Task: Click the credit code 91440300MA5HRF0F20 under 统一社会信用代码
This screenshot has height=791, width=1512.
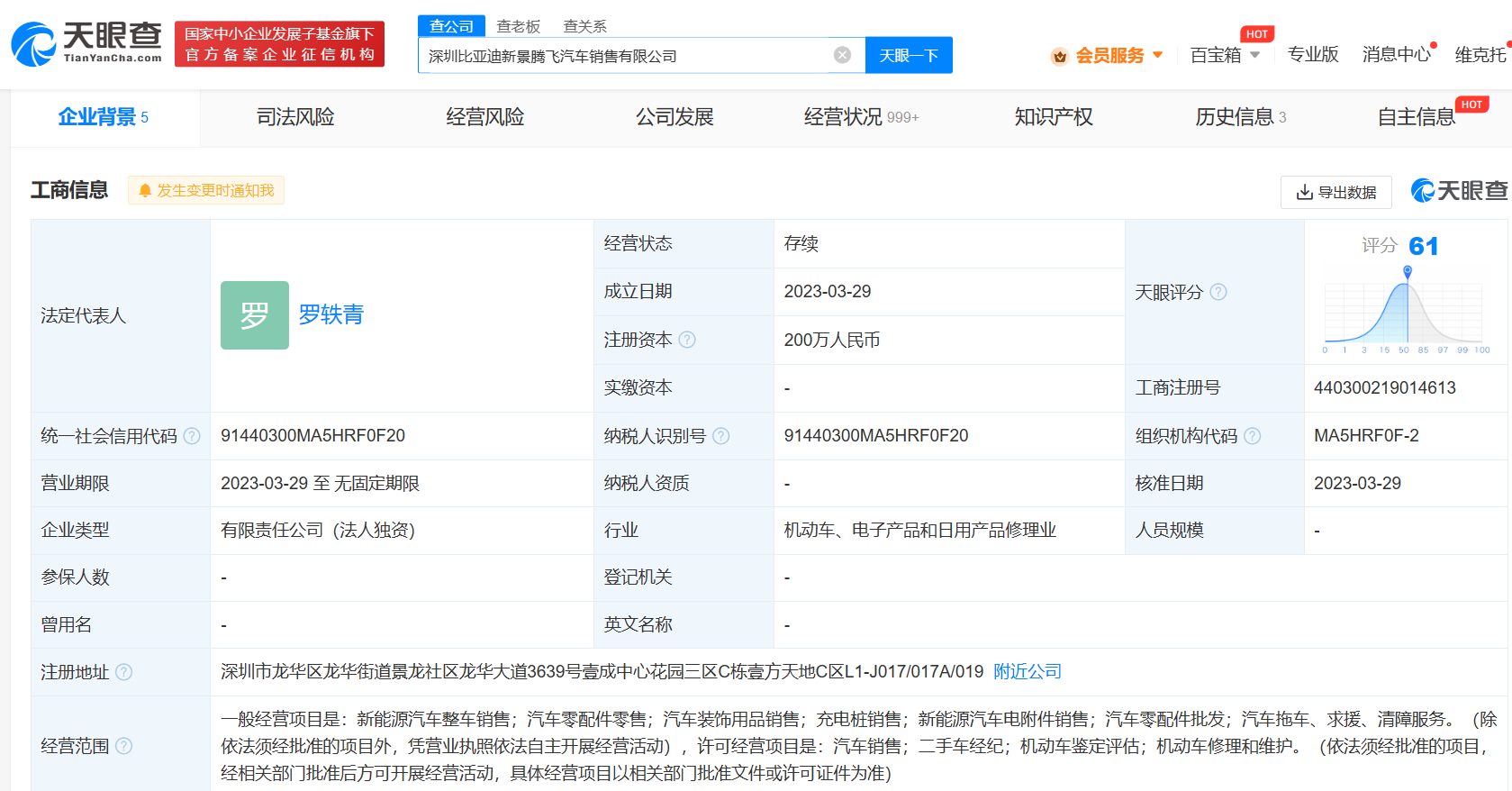Action: click(312, 435)
